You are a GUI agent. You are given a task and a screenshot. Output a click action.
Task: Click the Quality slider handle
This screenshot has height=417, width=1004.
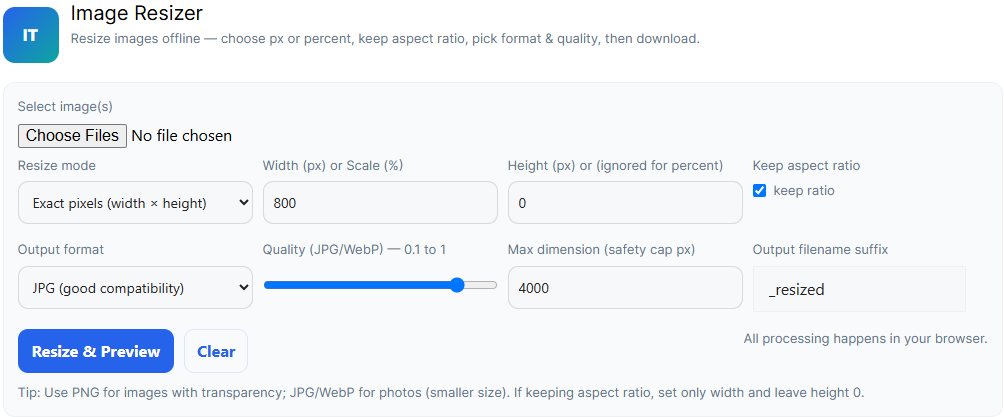457,285
